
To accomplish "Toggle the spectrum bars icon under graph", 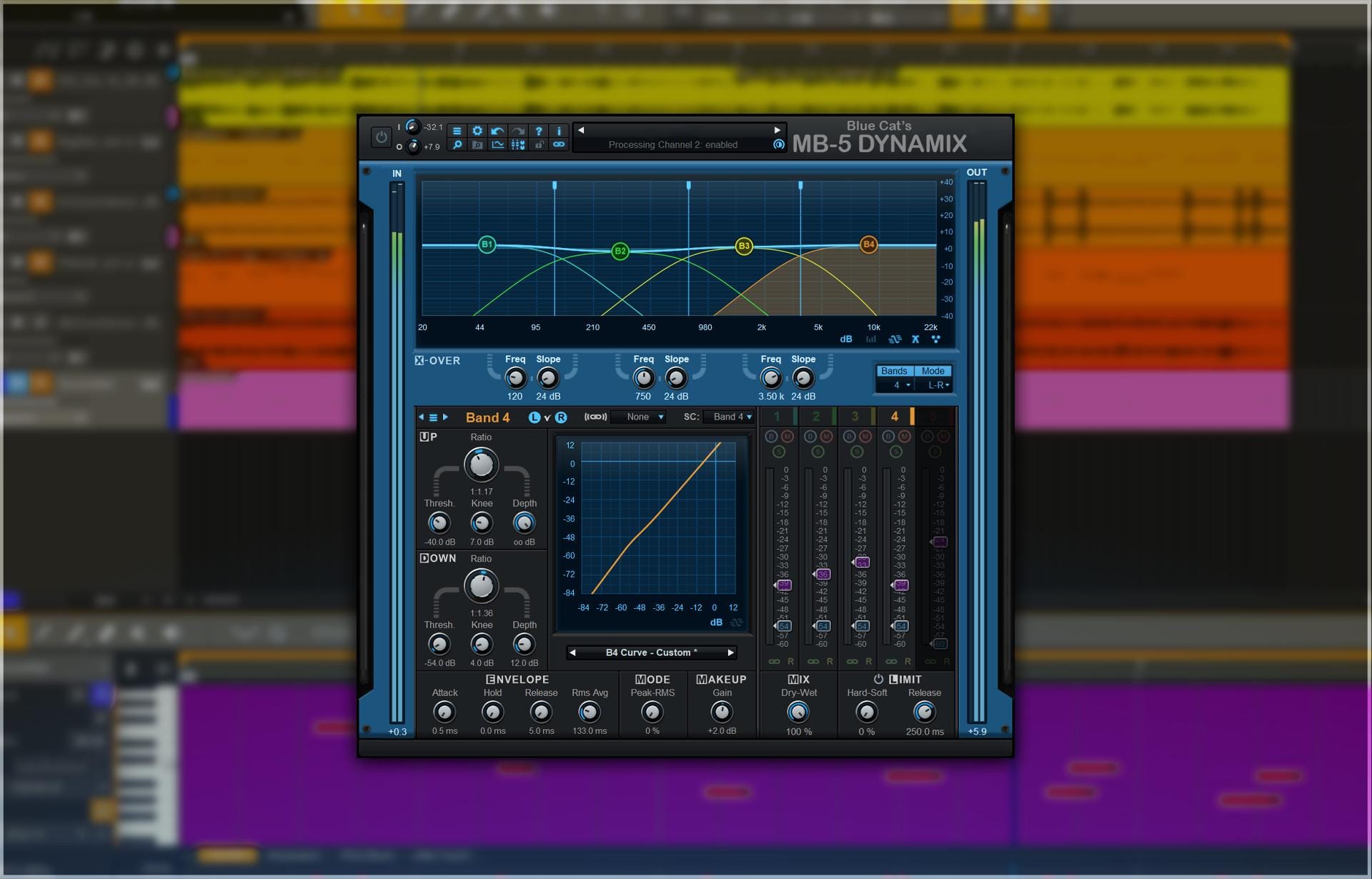I will pos(870,339).
